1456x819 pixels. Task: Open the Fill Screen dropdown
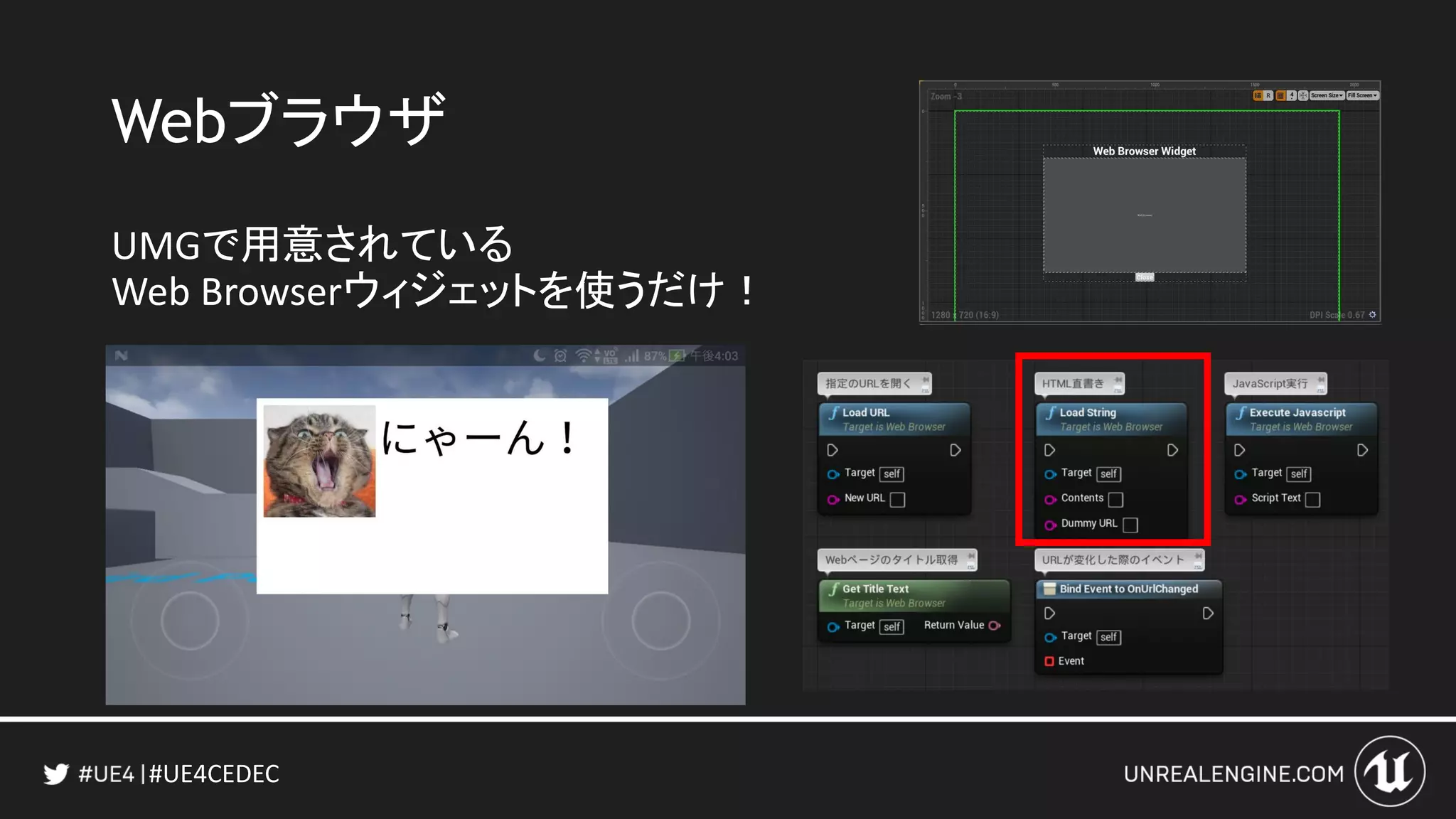[1363, 95]
